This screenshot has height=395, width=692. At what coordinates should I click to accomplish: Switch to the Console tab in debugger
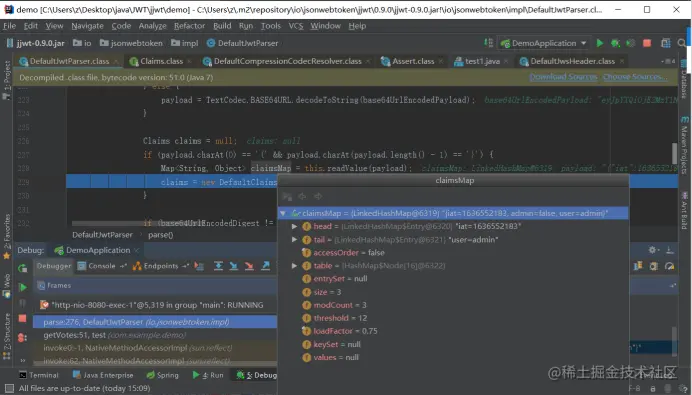(x=102, y=266)
